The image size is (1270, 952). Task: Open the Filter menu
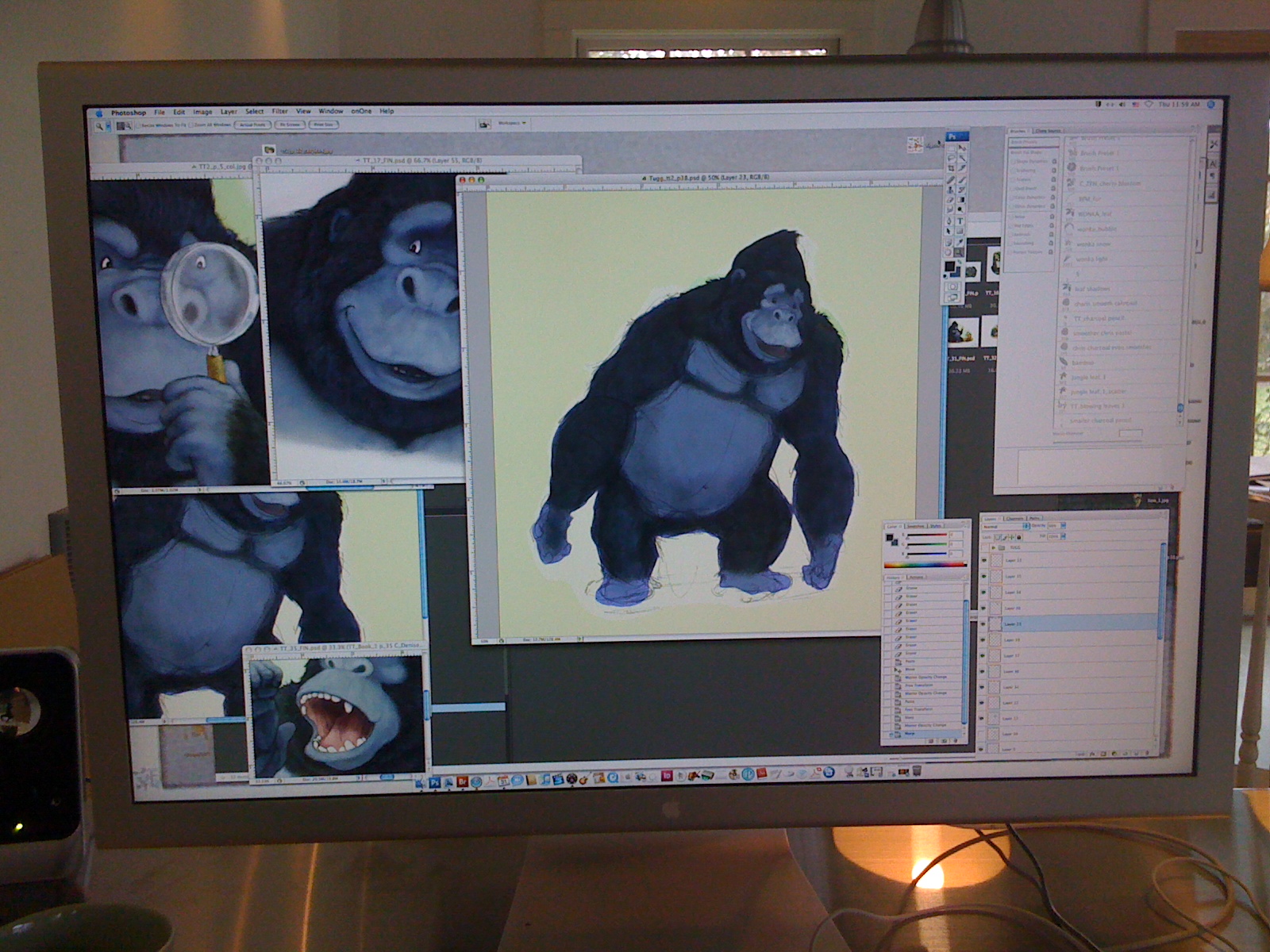click(279, 112)
